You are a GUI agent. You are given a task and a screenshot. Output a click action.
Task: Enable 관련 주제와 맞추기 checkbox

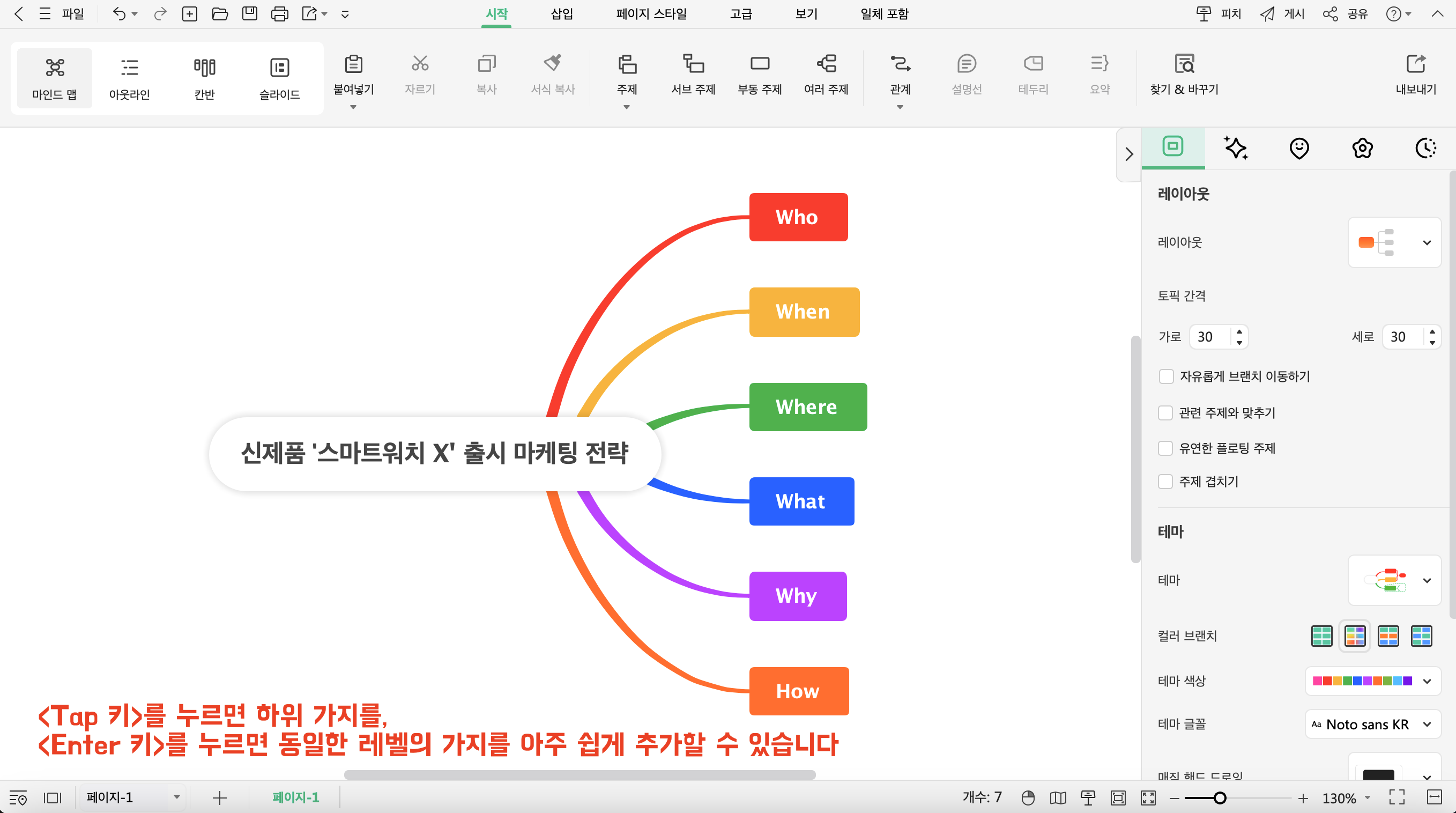tap(1165, 413)
